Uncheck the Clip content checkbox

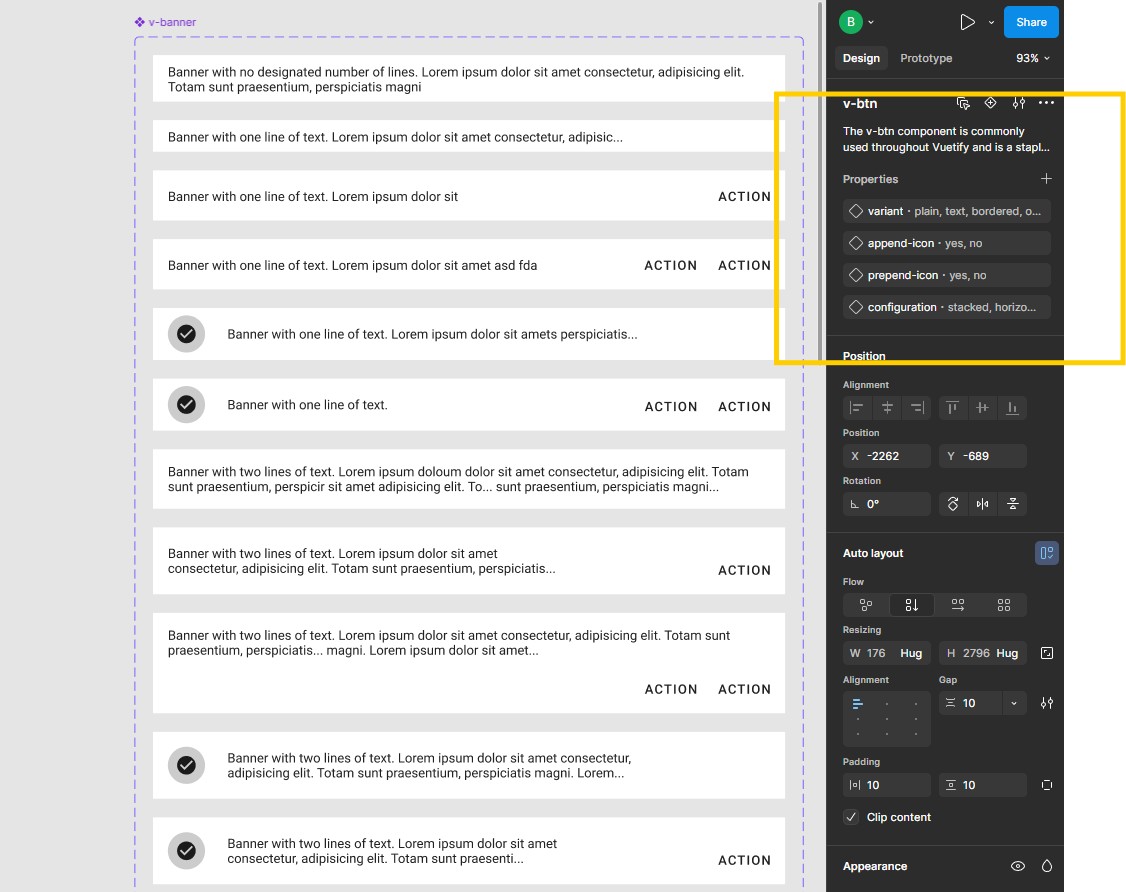851,817
